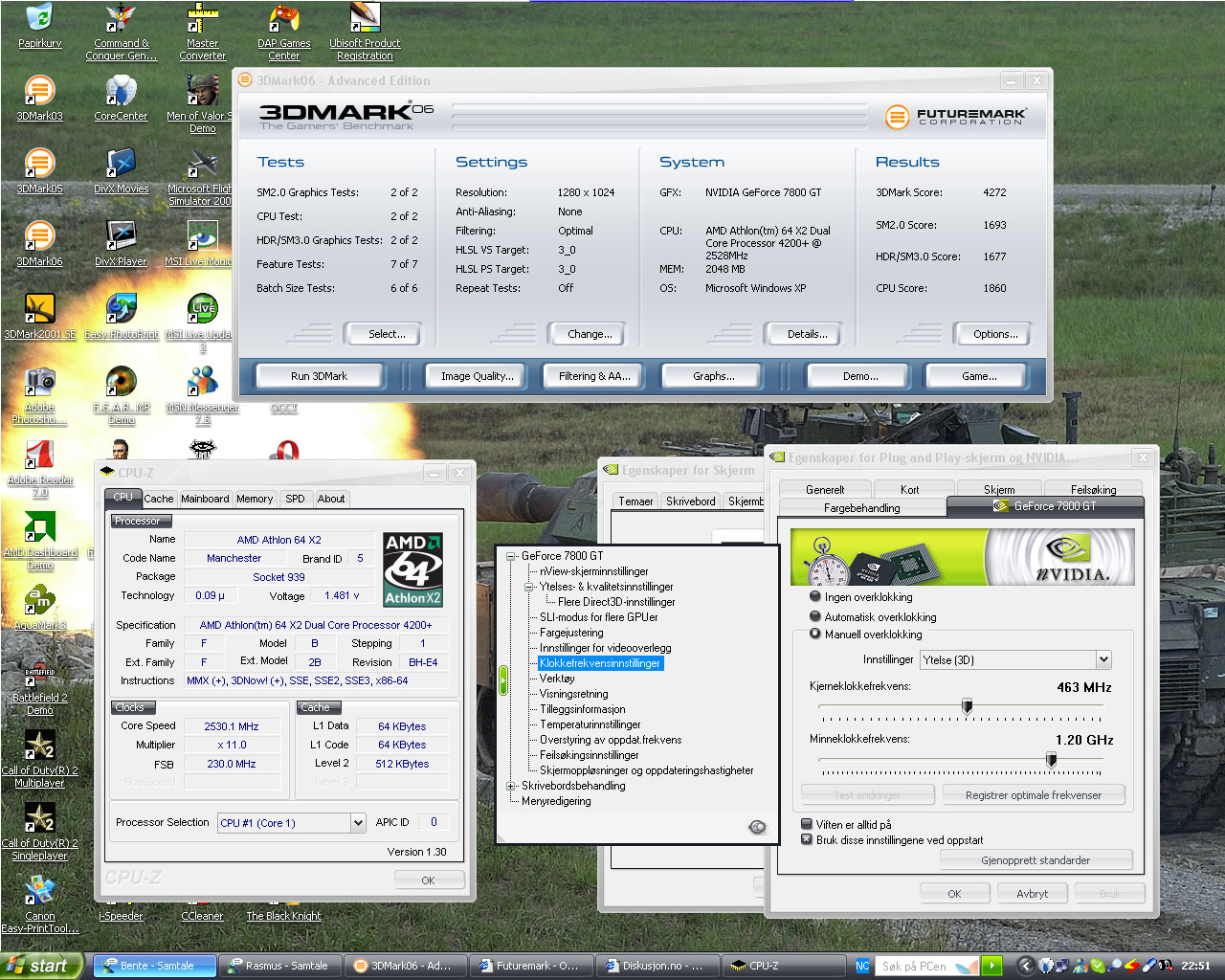Click Gjenopprett standarder button
This screenshot has height=980, width=1225.
pyautogui.click(x=1036, y=860)
